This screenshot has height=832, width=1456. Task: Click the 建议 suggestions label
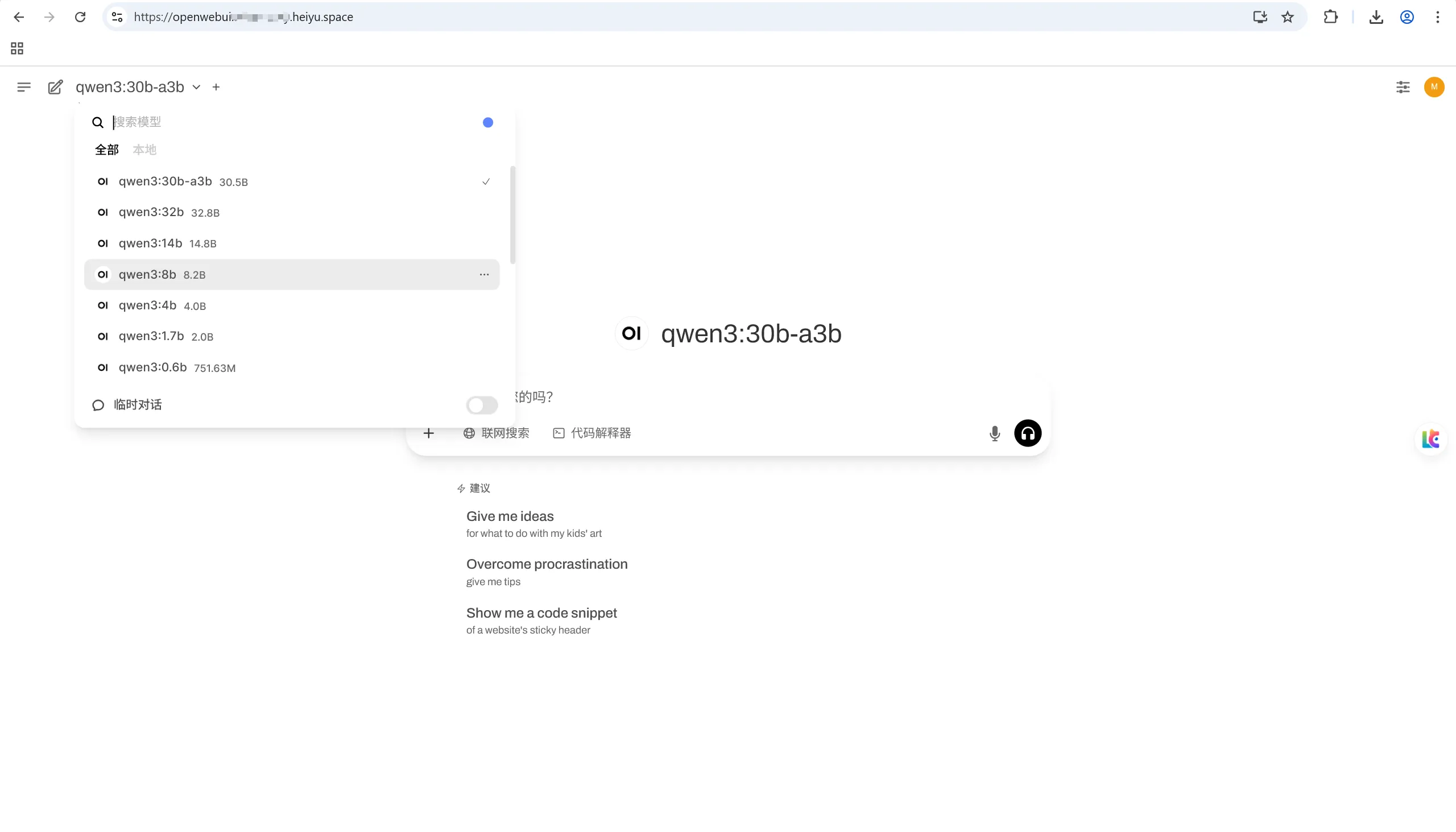(x=474, y=488)
